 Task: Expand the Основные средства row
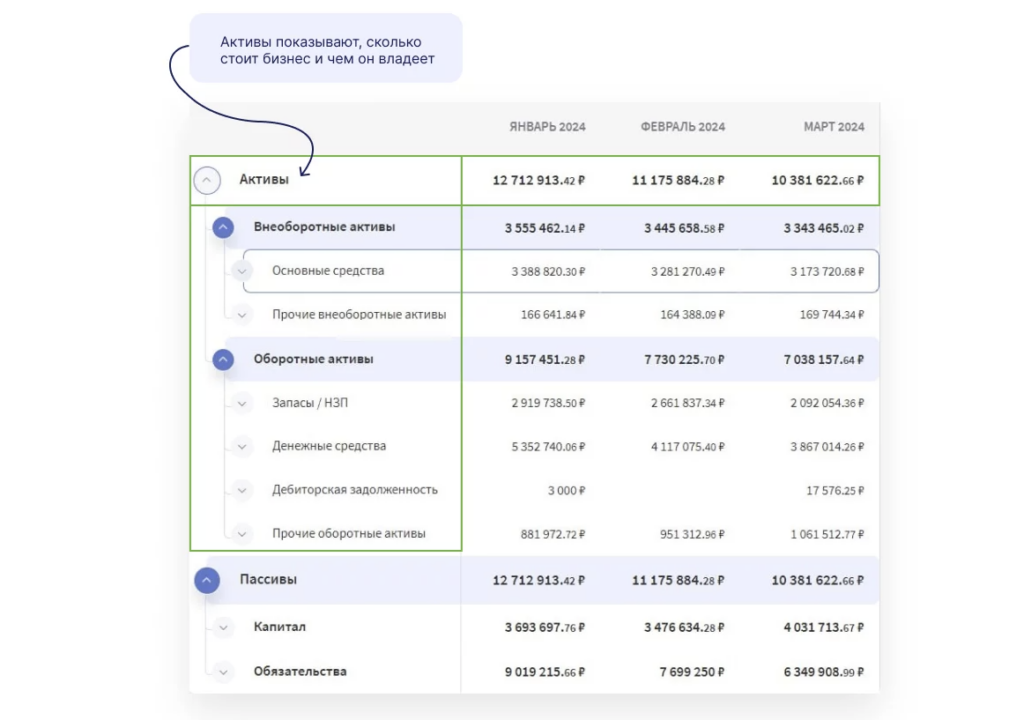pyautogui.click(x=241, y=271)
